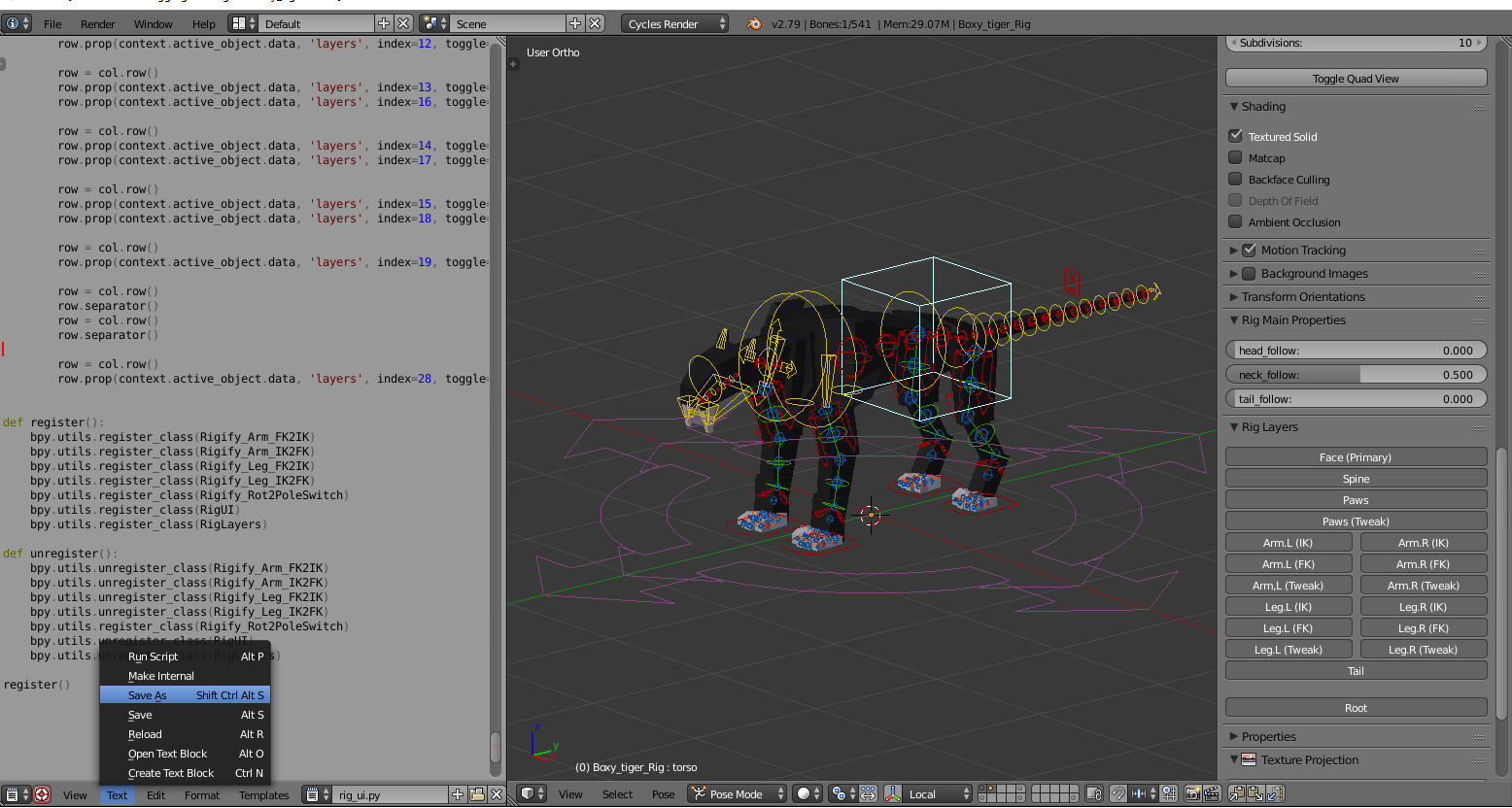Open a text block with the folder icon
This screenshot has width=1512, height=808.
(x=477, y=794)
